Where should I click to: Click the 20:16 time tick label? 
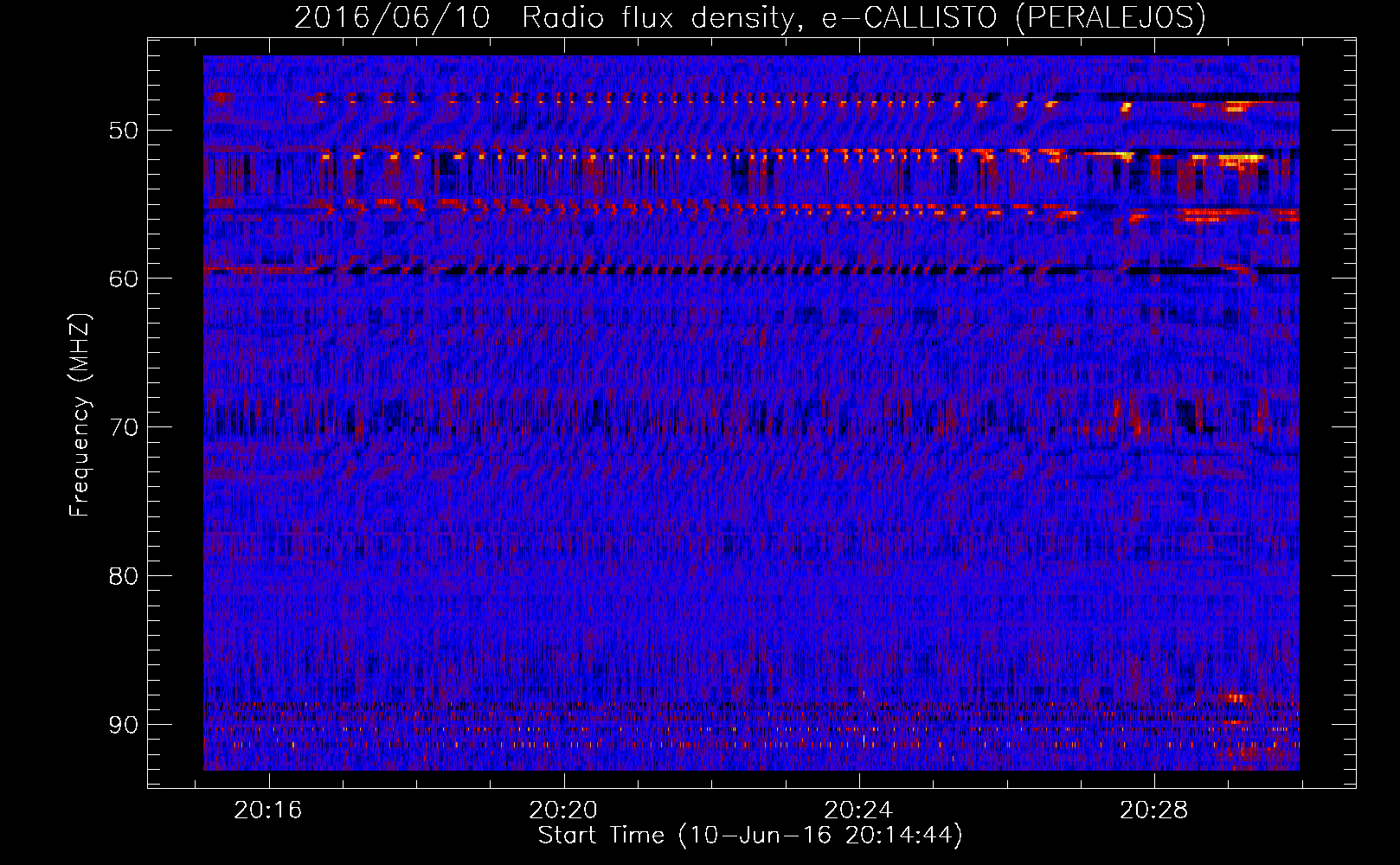[268, 811]
